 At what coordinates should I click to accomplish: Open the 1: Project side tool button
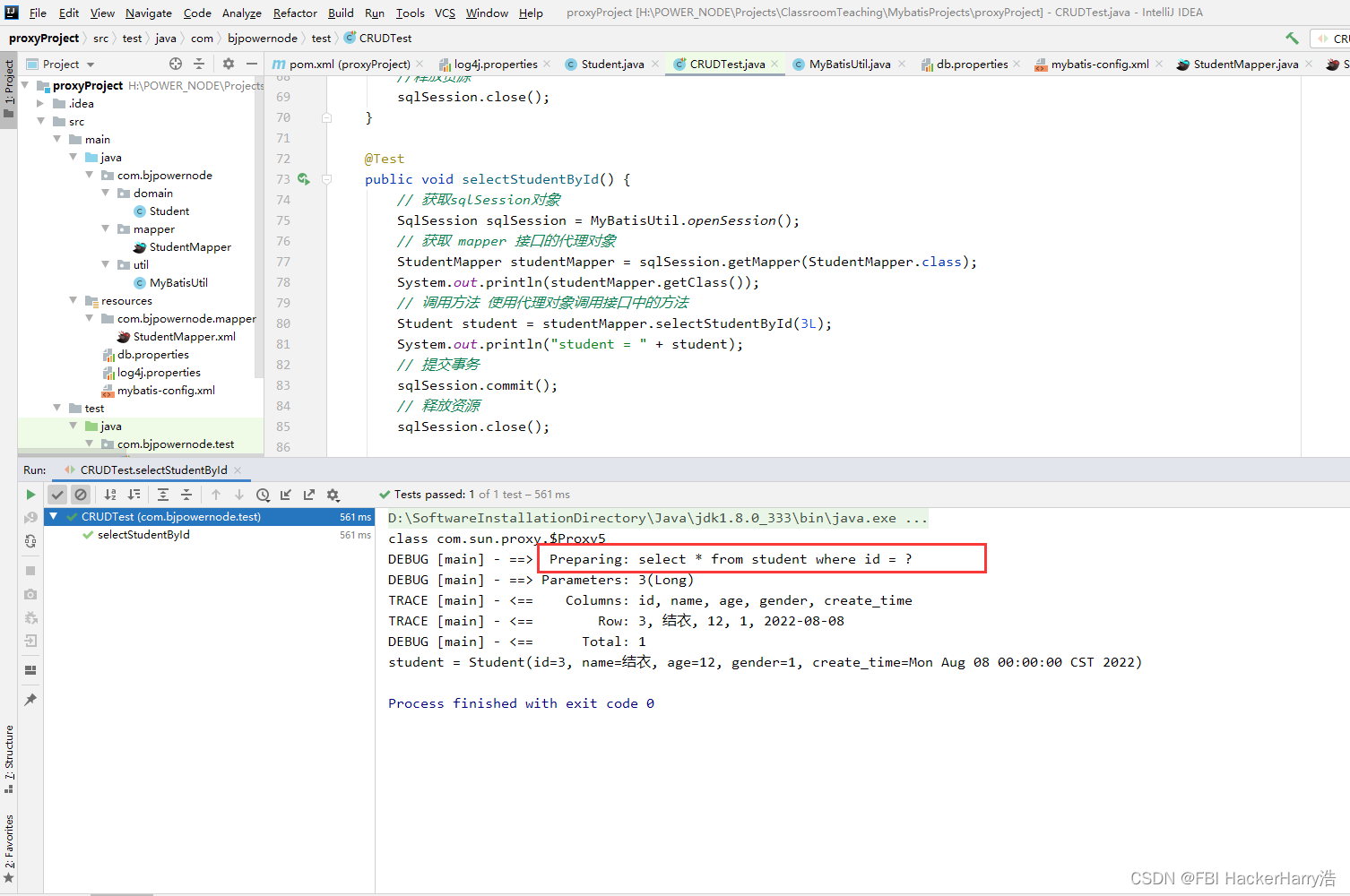[9, 90]
